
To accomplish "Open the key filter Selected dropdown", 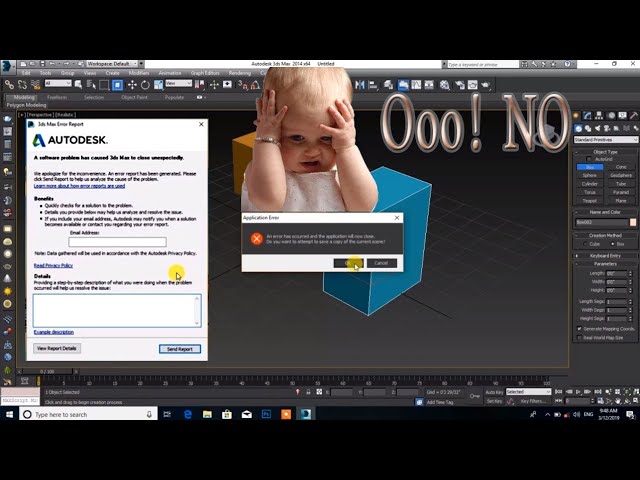I will [528, 392].
